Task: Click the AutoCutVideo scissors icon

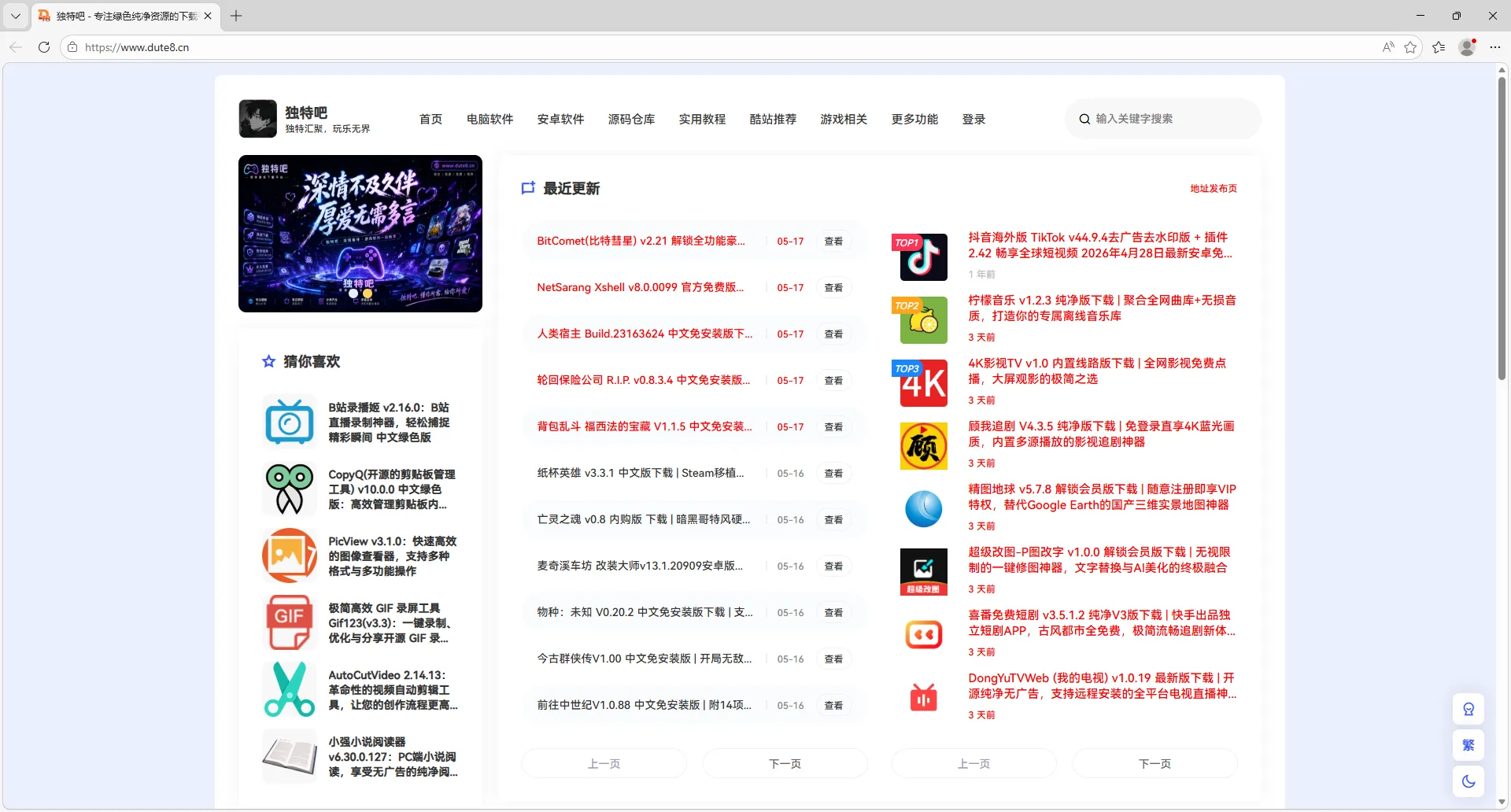Action: coord(290,689)
